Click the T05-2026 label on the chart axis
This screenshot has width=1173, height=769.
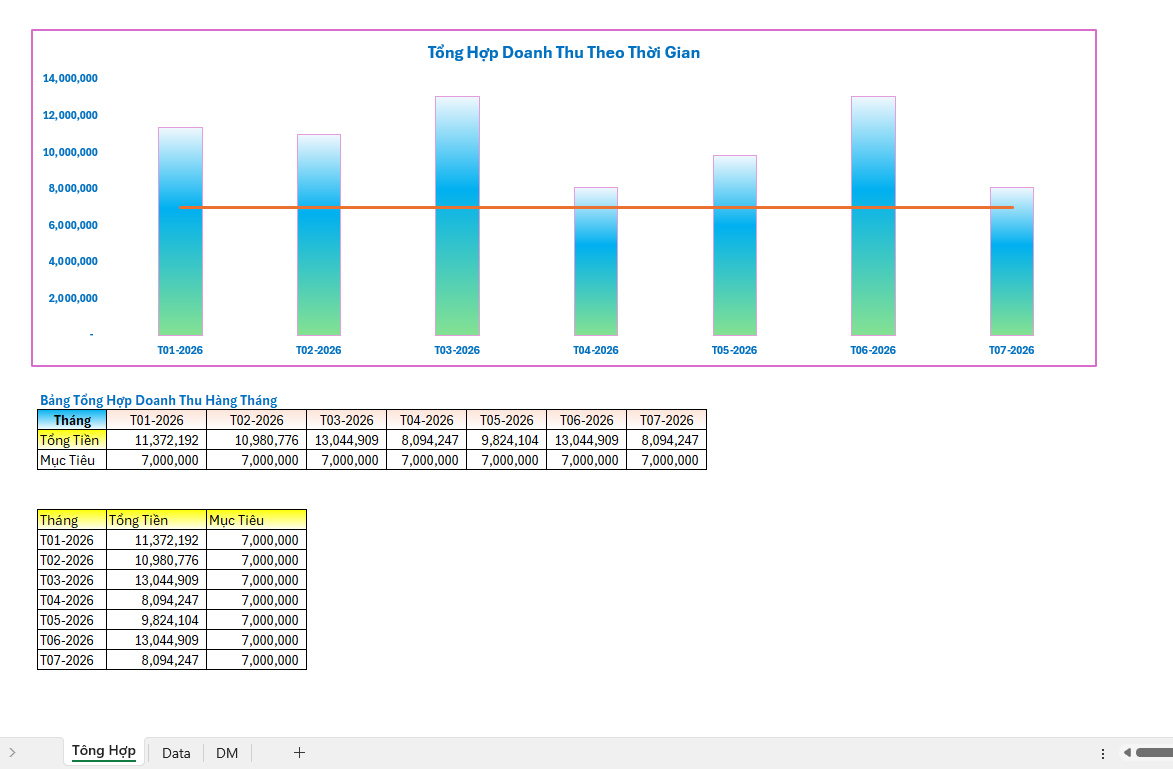click(734, 351)
